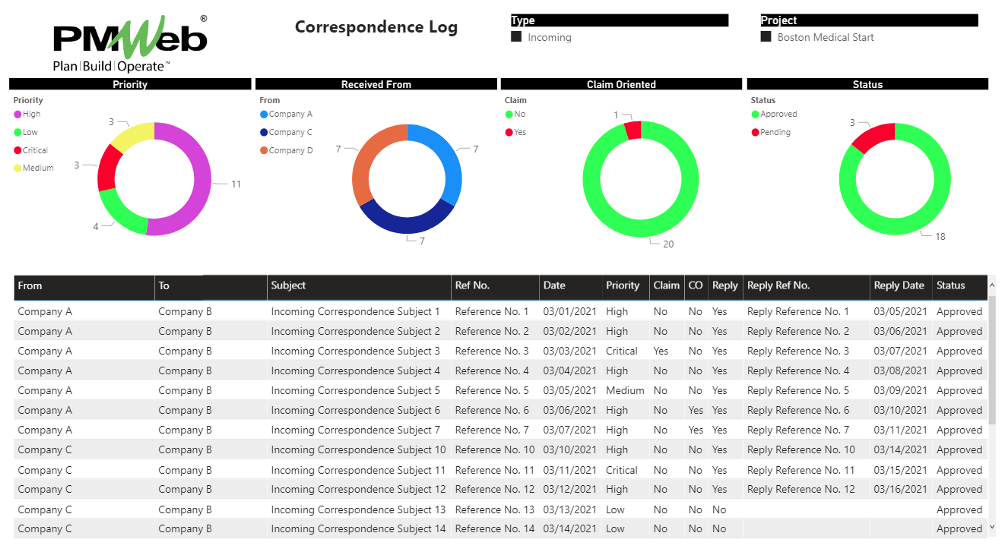The width and height of the screenshot is (1004, 544).
Task: Sort table by the From column header
Action: coord(31,286)
